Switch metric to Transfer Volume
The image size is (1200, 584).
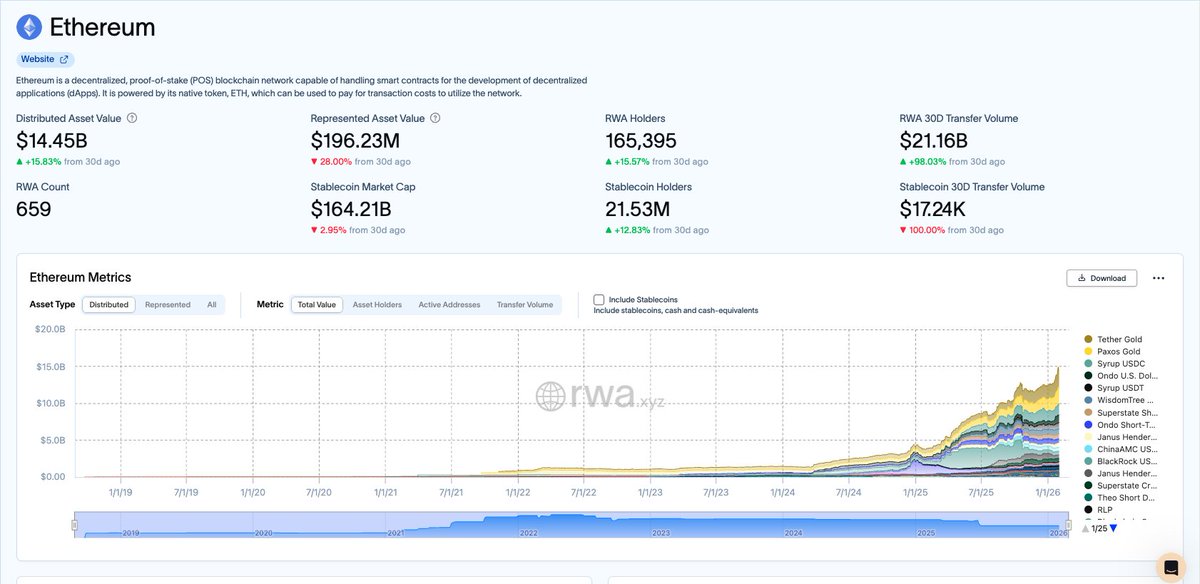(x=525, y=304)
